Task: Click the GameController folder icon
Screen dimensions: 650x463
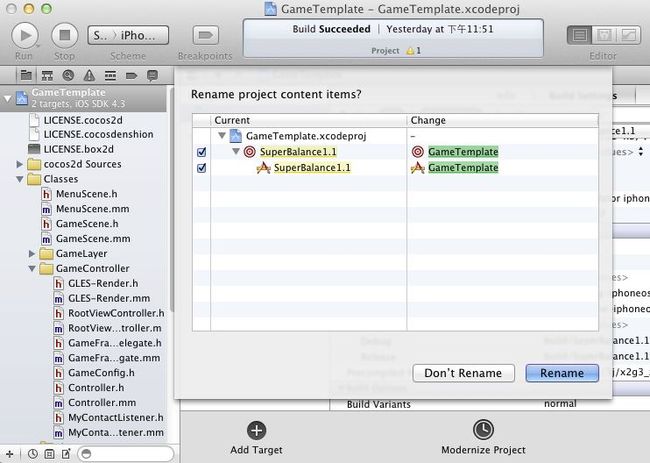Action: coord(46,269)
